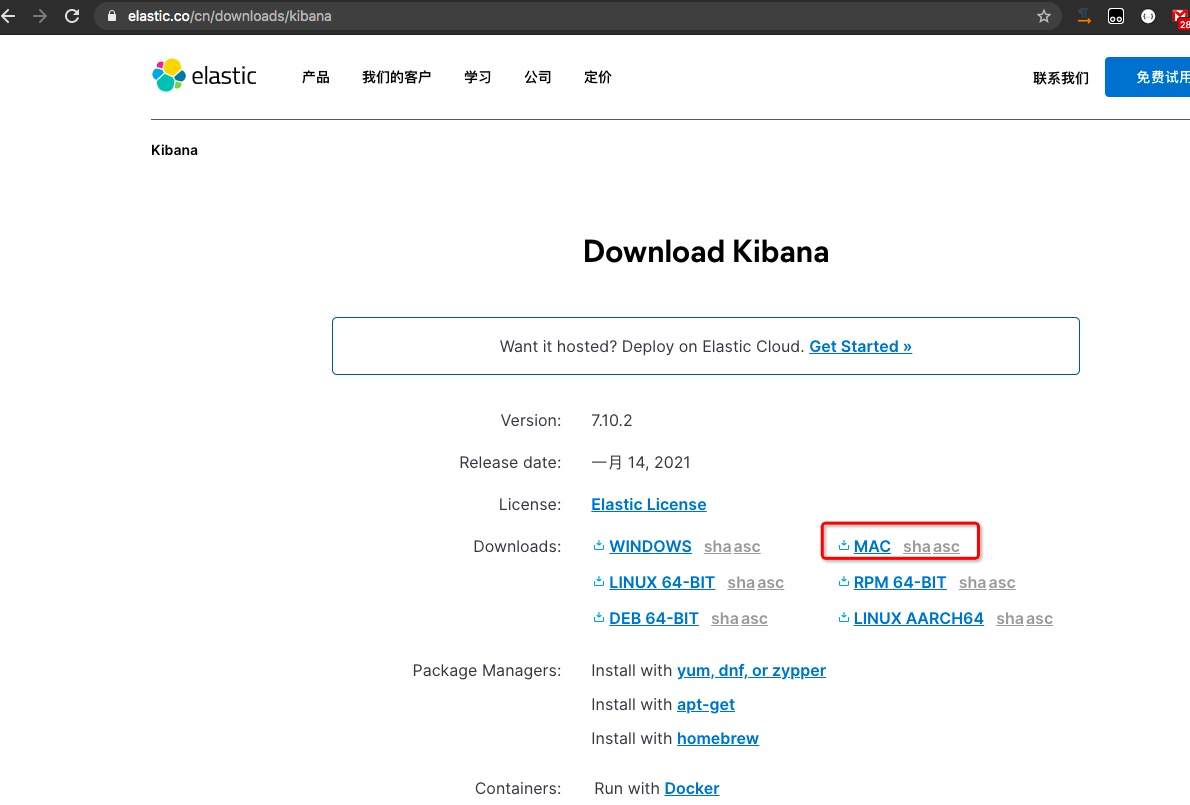
Task: Click the Elastic logo
Action: point(204,75)
